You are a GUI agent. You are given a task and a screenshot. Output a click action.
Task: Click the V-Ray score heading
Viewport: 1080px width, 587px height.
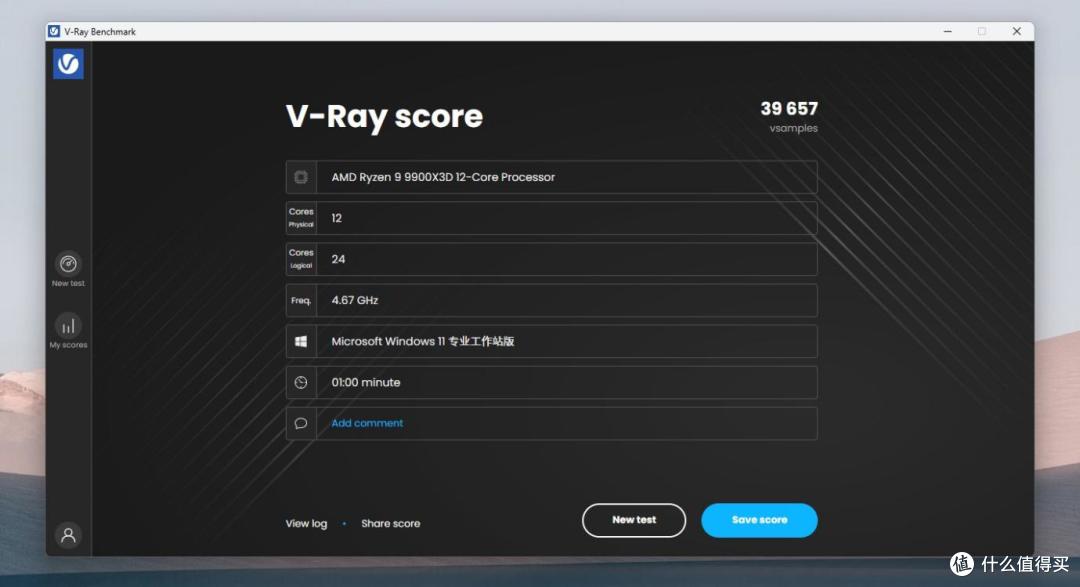coord(384,116)
